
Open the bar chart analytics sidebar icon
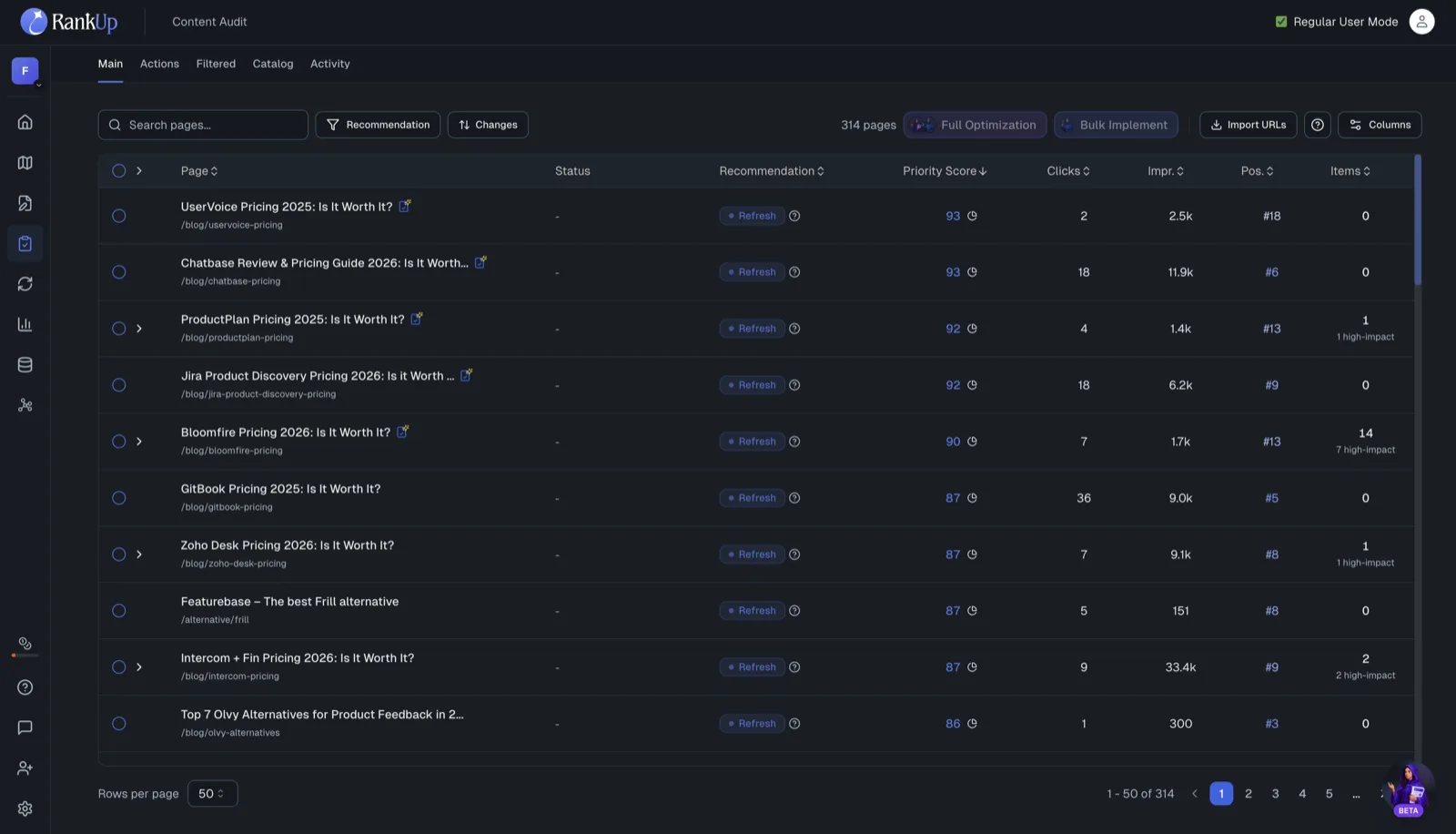[25, 324]
